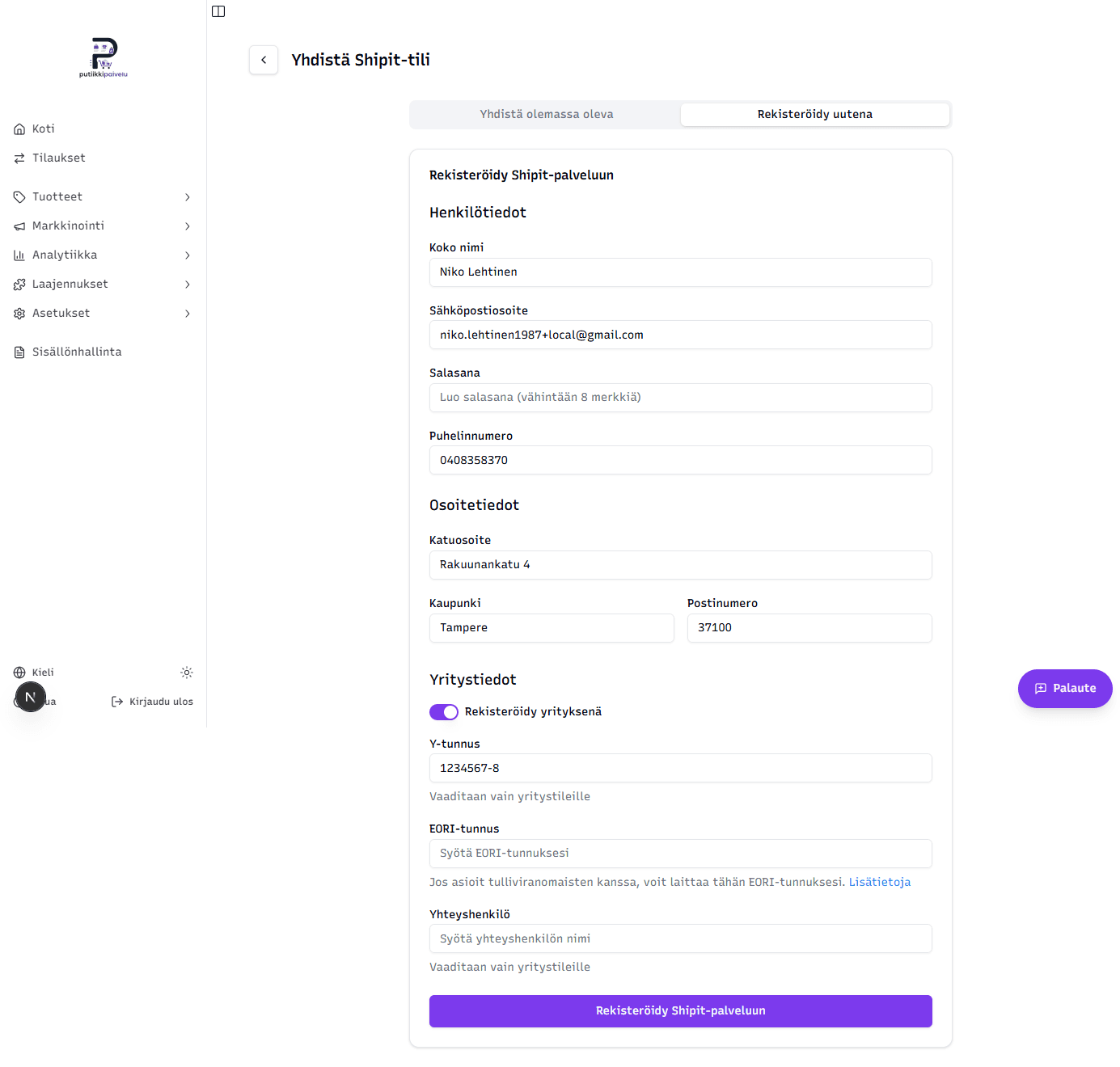Click Rekisteröidy Shipit-palveluun button
1120x1067 pixels.
[x=681, y=1011]
